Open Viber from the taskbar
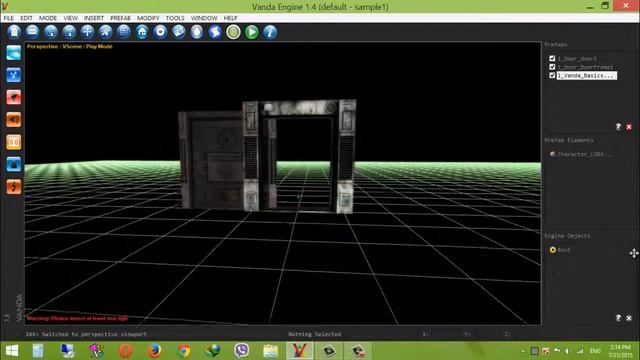This screenshot has height=360, width=640. [x=242, y=351]
